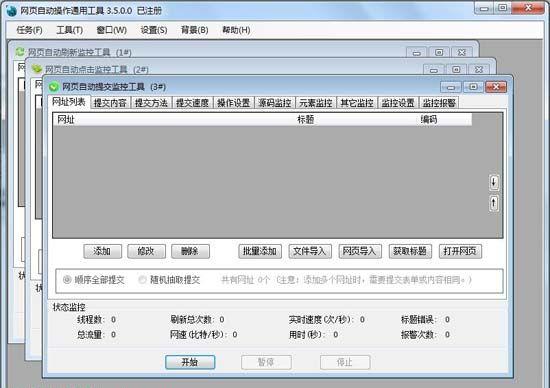Click the 文件导入 button

coord(310,251)
